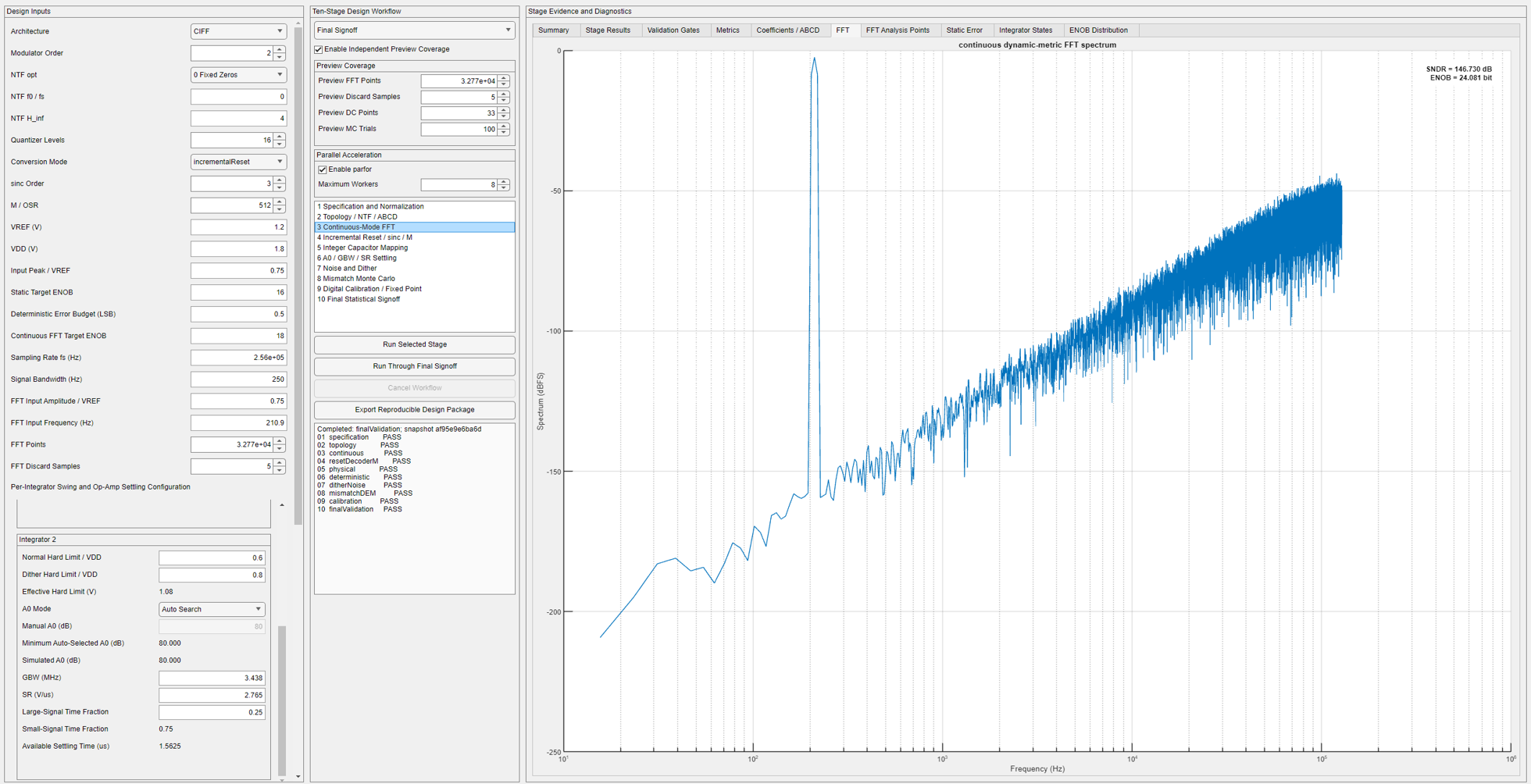Open the NTF opt dropdown
The height and width of the screenshot is (784, 1531).
pos(238,75)
